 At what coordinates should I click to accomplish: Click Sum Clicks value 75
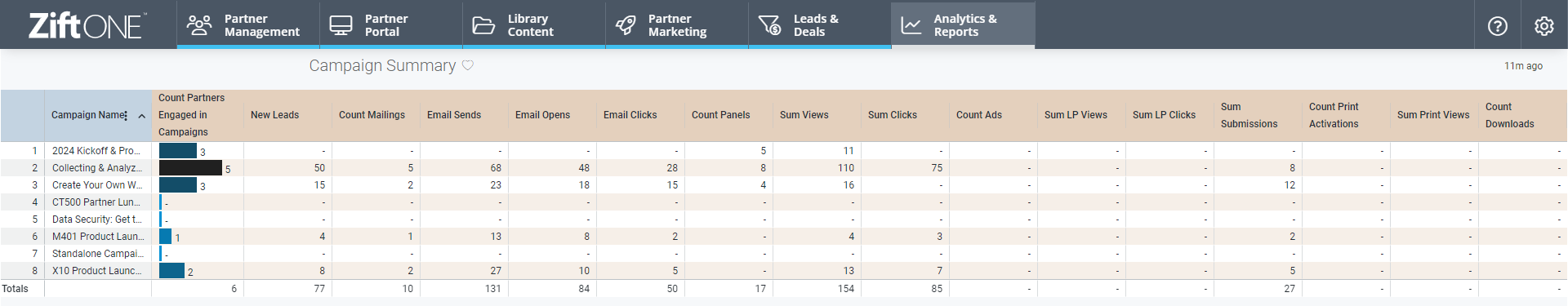point(937,168)
